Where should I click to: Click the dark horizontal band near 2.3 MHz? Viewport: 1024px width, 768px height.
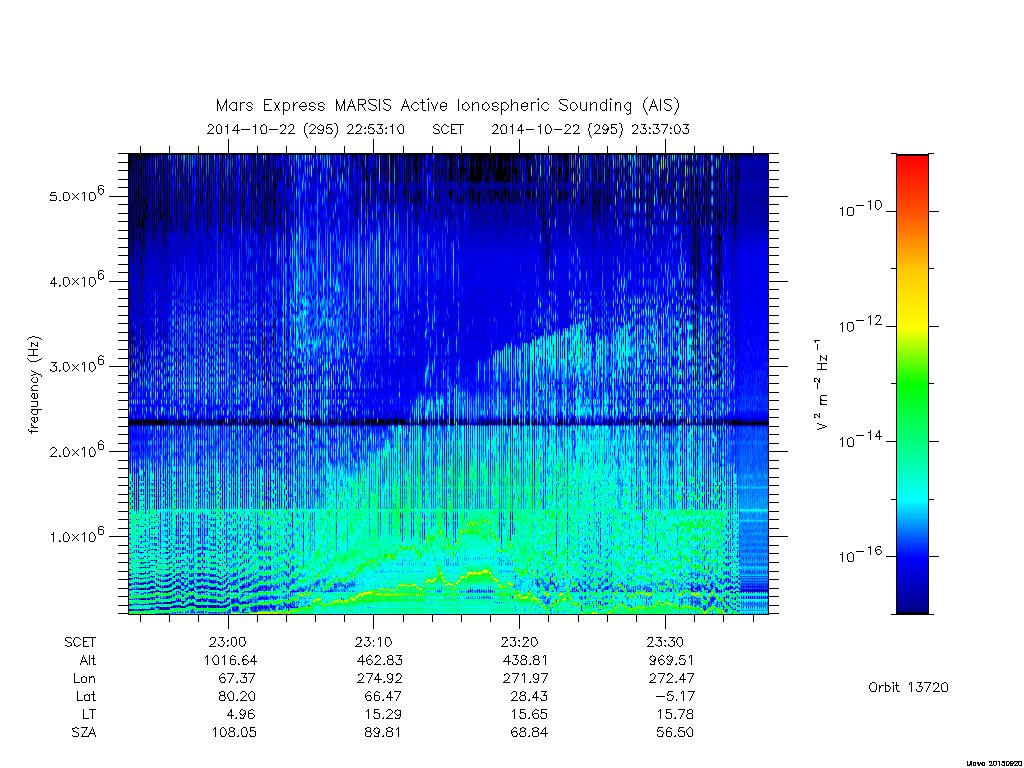pos(449,423)
